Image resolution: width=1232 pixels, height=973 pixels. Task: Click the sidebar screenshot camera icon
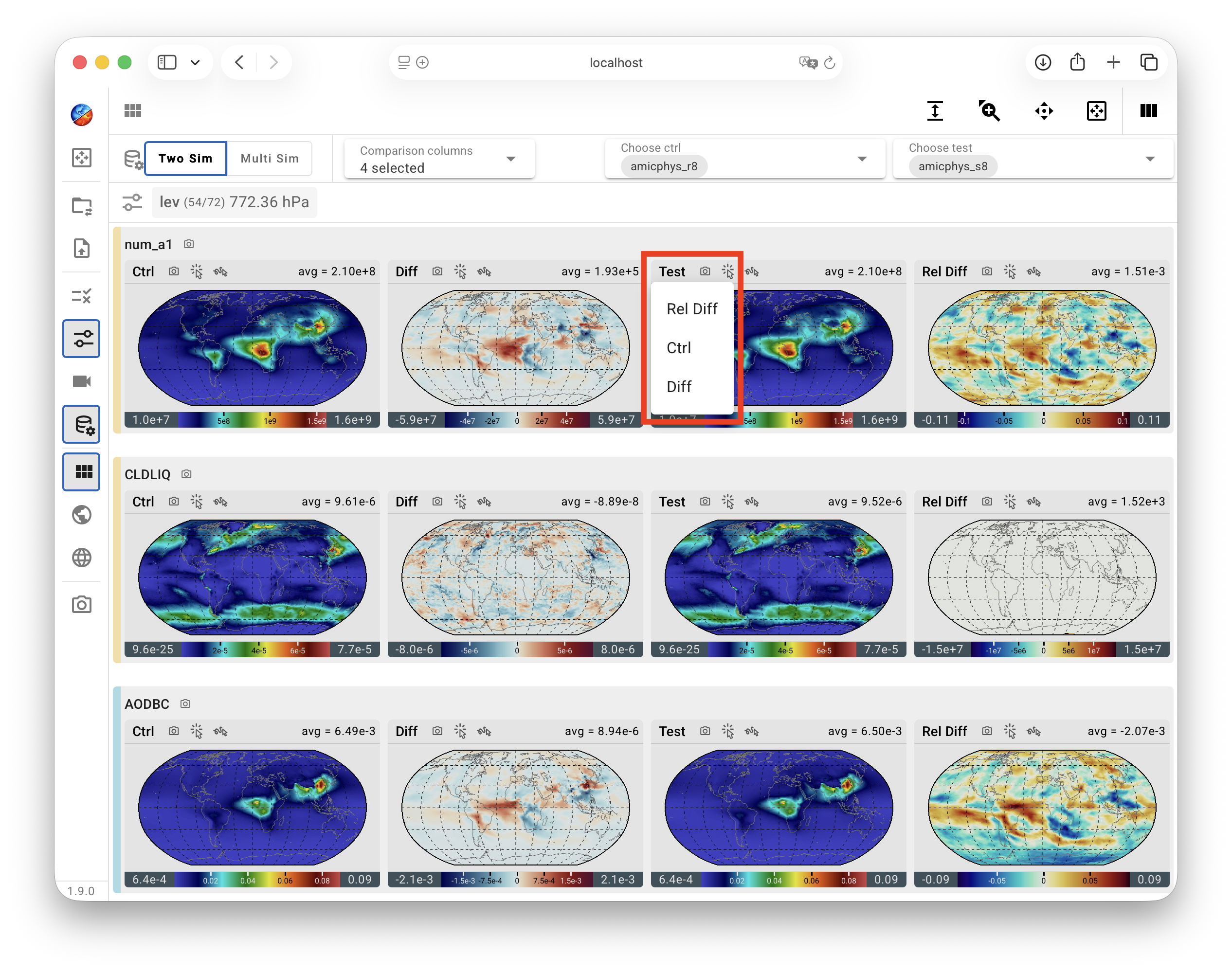click(81, 604)
